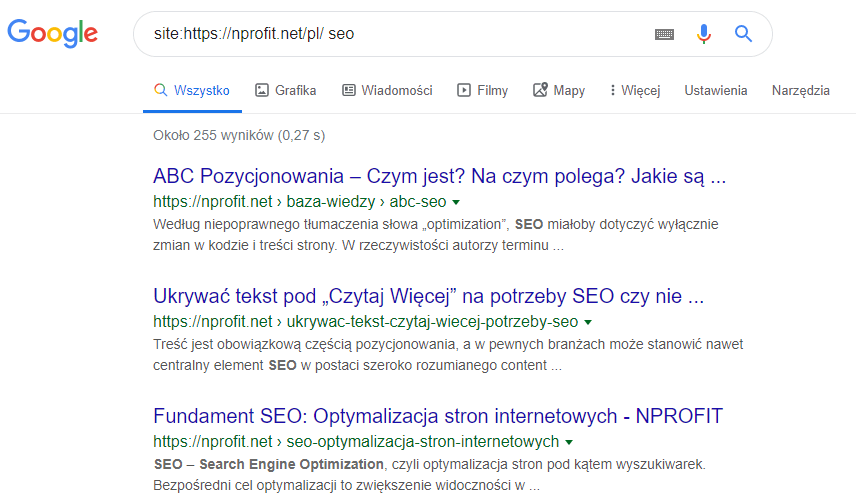
Task: Open the Ukrywać tekst pod Czytaj Więcej result
Action: click(x=429, y=297)
